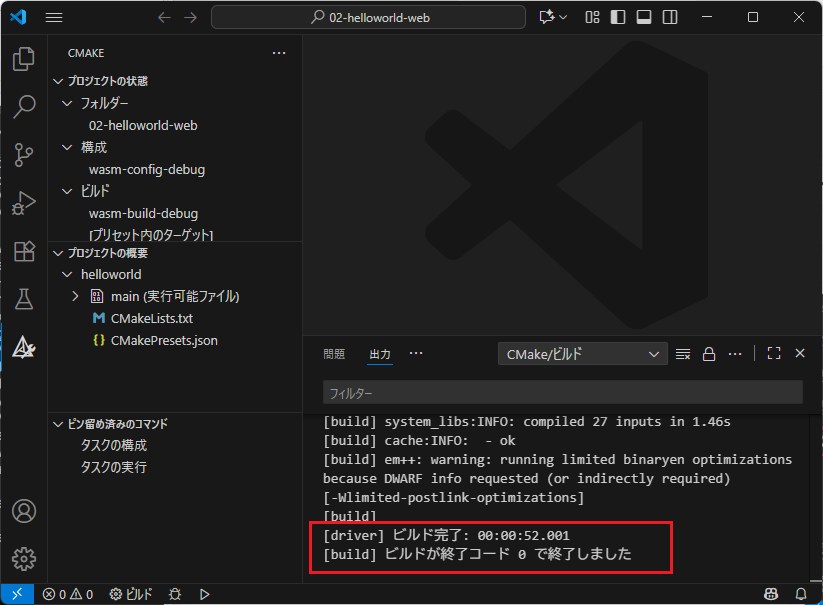The image size is (823, 605).
Task: Select the CMake Tools activity bar icon
Action: coord(24,347)
